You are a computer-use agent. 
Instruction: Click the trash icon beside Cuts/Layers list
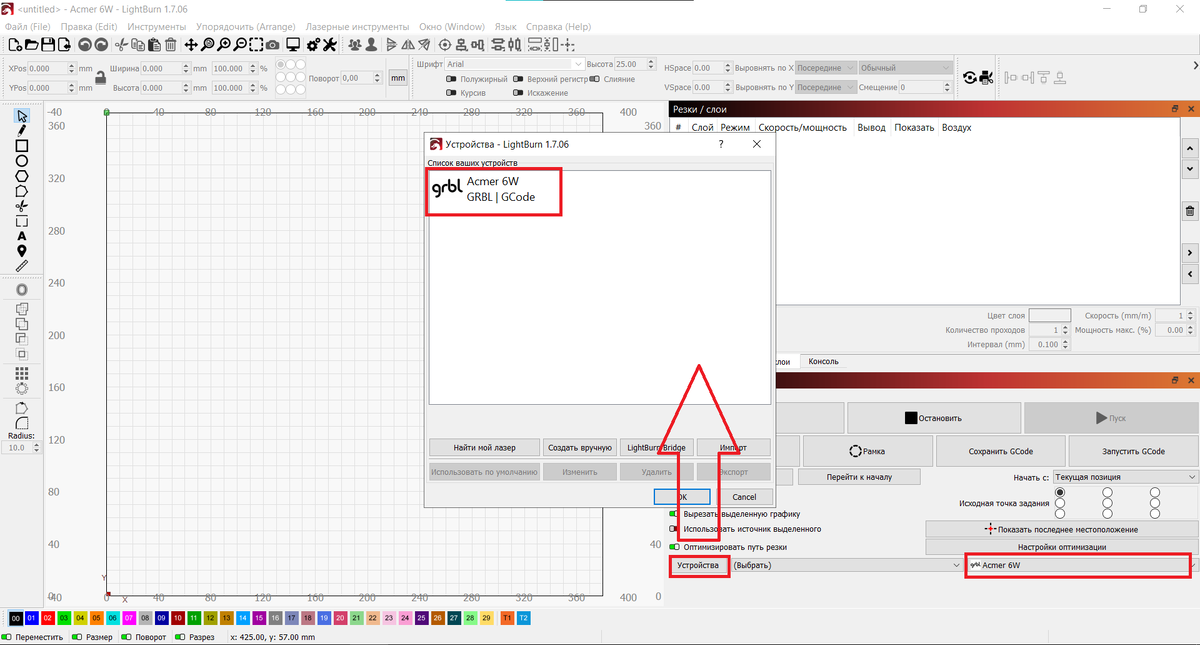pos(1190,211)
